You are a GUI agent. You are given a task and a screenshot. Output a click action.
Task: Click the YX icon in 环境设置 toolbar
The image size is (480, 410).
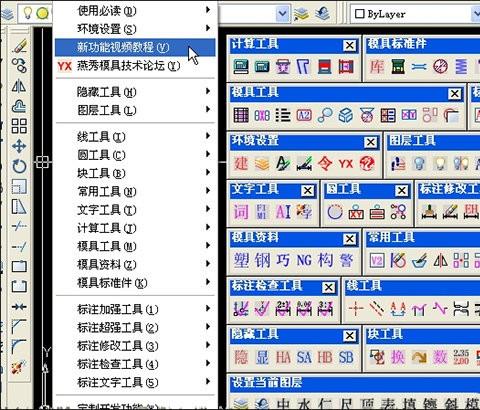[346, 164]
